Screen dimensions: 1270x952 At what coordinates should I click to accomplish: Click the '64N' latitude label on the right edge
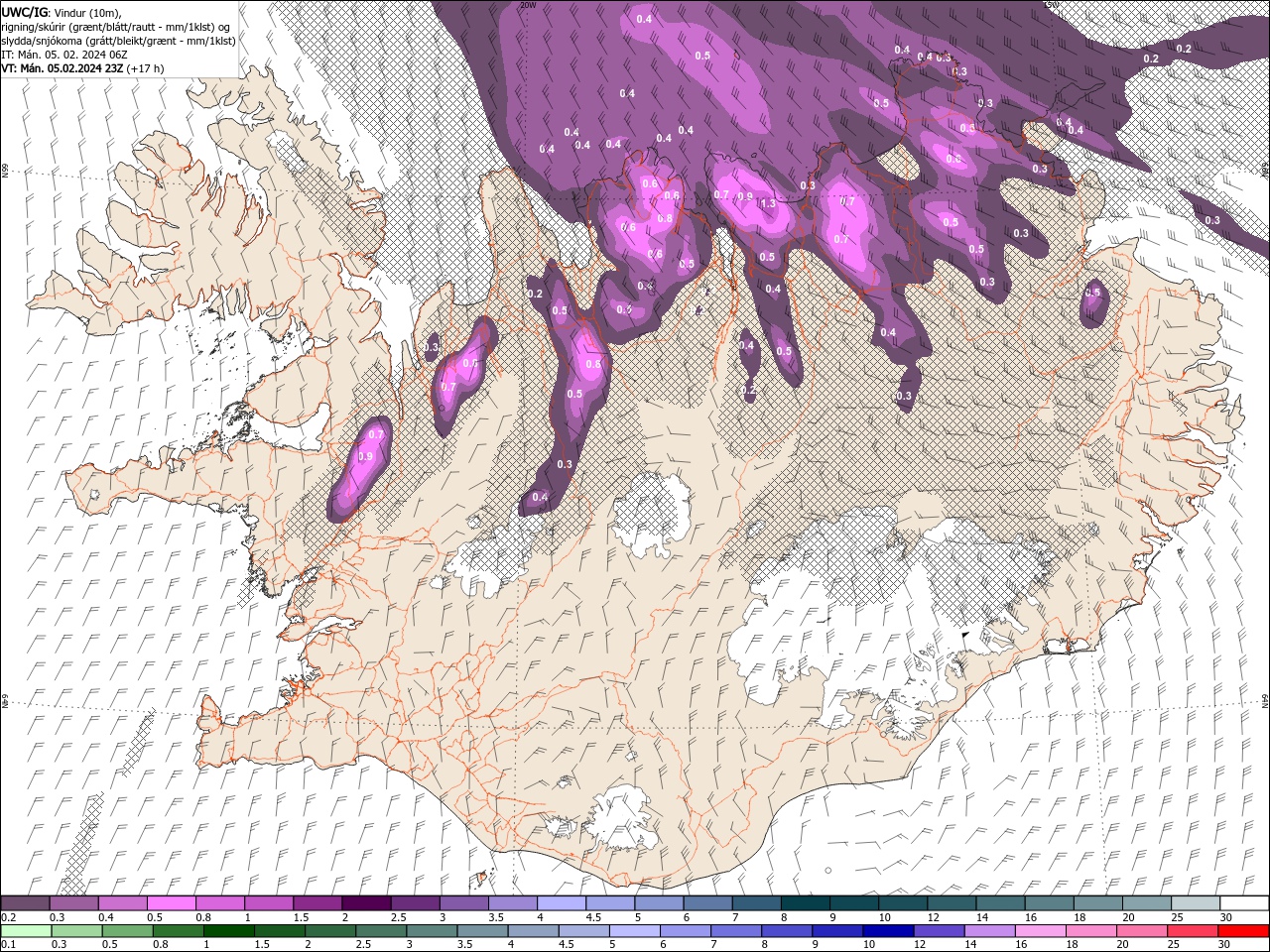tap(1265, 700)
